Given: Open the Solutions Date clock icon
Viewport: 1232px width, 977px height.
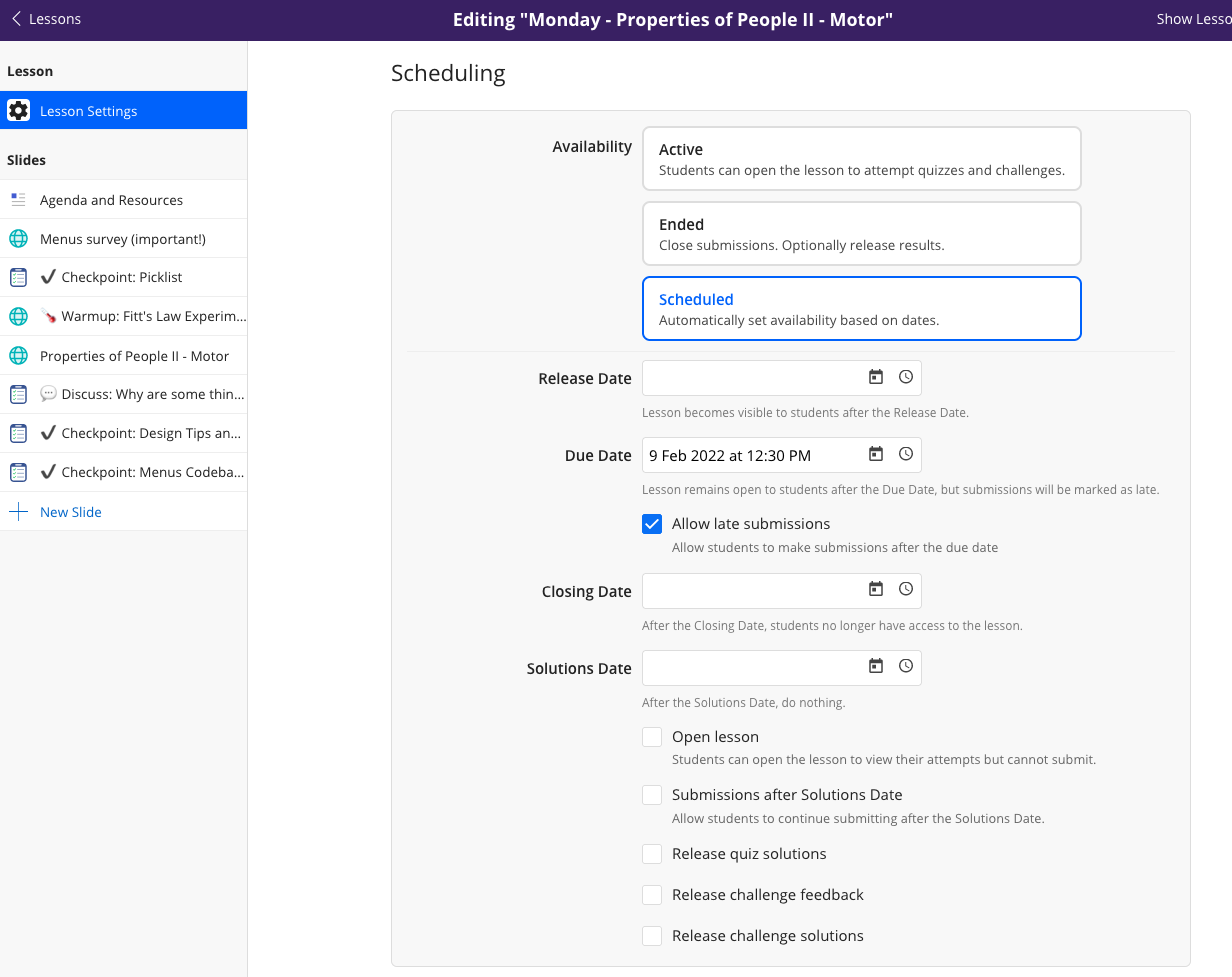Looking at the screenshot, I should tap(906, 667).
